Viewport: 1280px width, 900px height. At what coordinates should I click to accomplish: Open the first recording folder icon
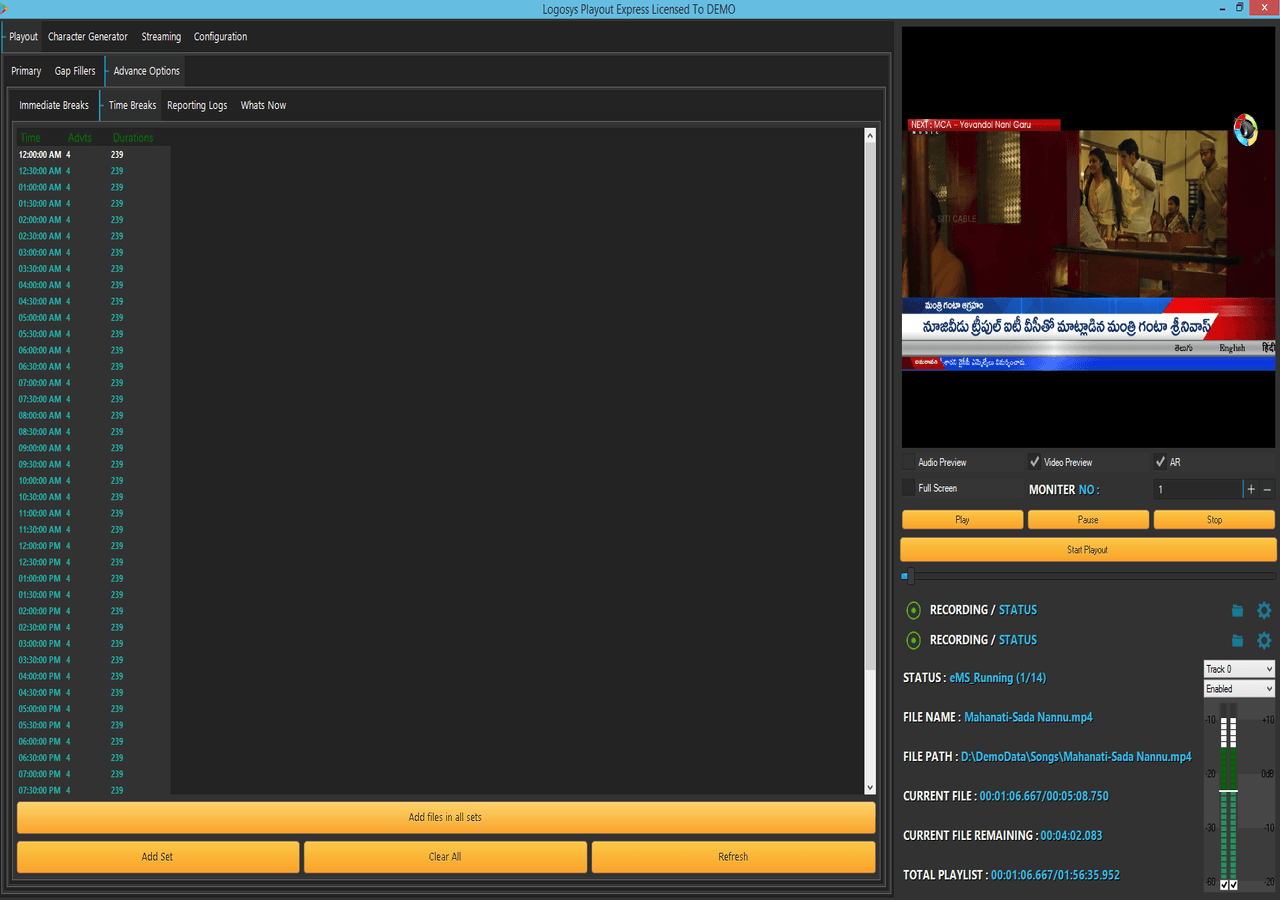click(x=1237, y=610)
